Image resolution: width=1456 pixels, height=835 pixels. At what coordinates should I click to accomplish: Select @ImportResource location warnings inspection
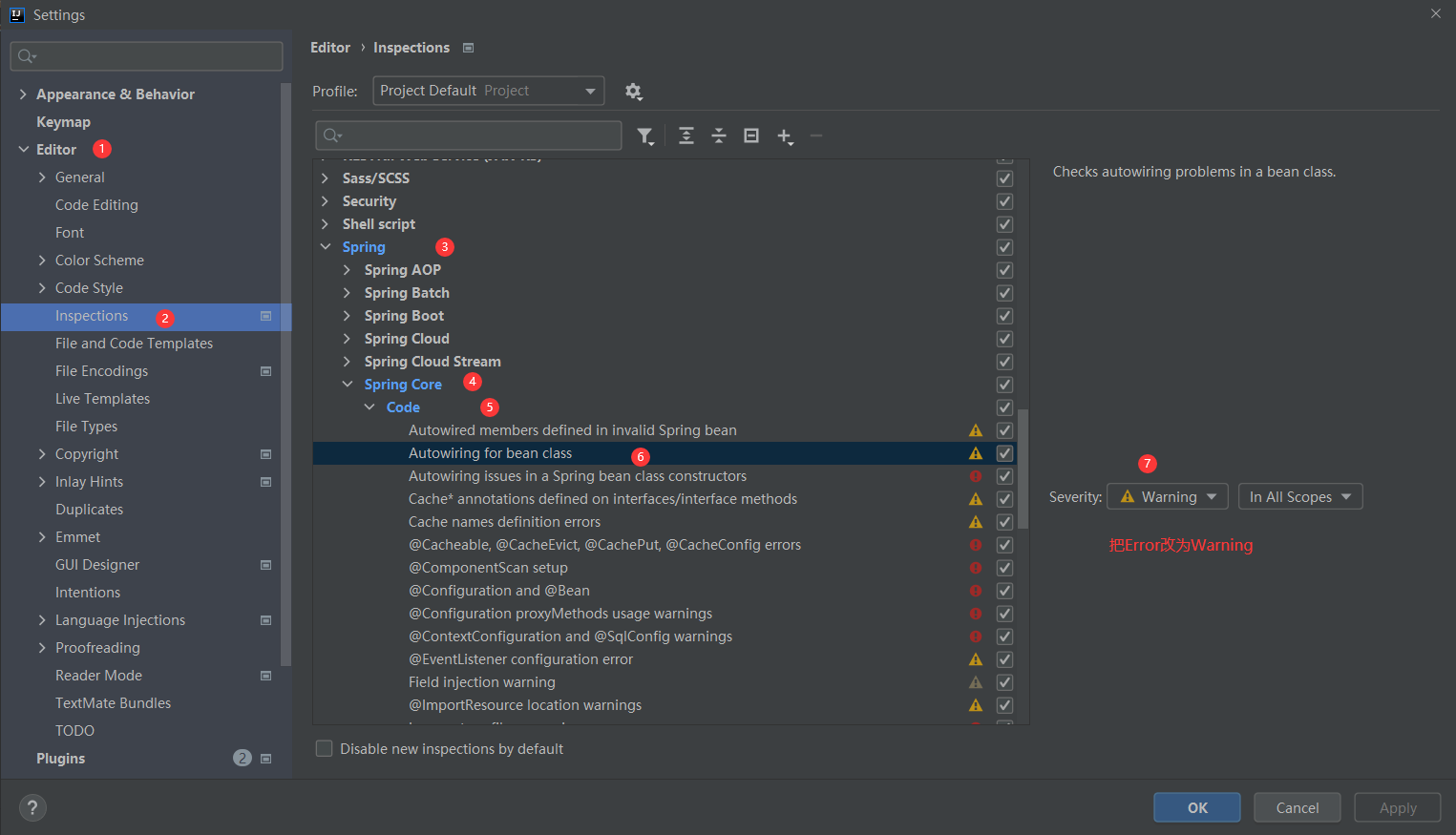tap(525, 705)
